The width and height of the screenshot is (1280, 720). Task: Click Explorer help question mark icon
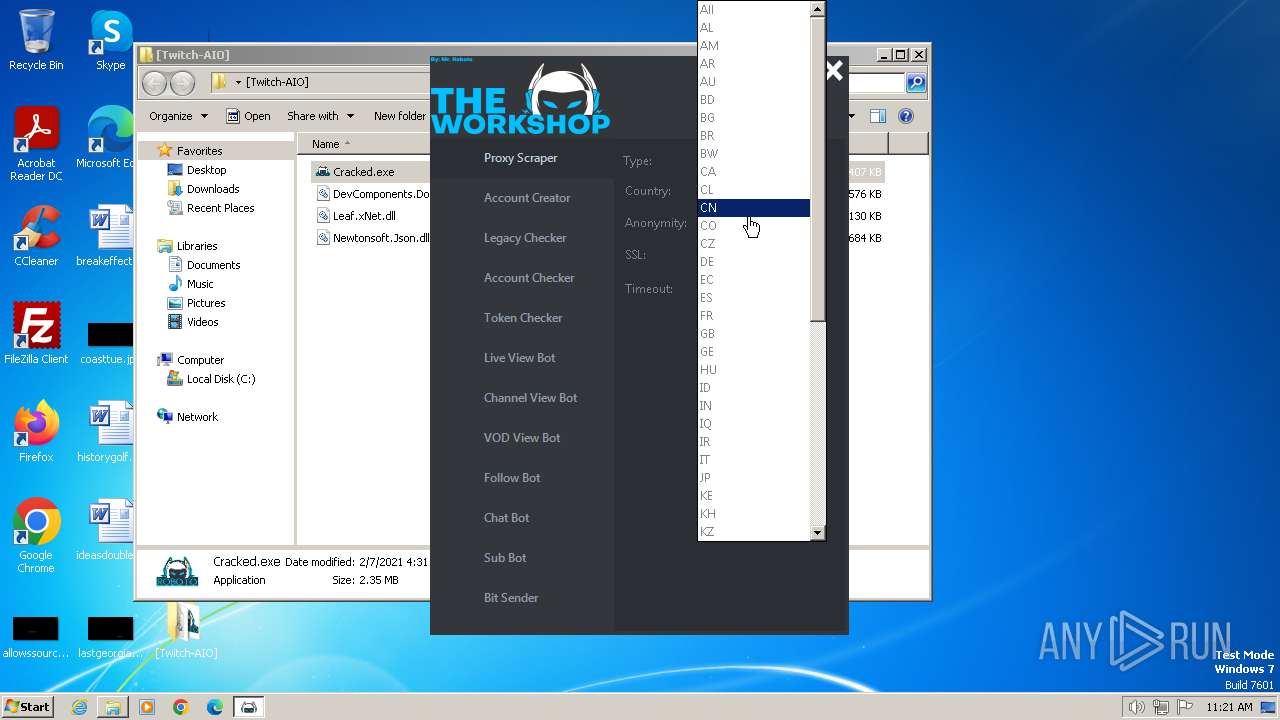coord(906,116)
